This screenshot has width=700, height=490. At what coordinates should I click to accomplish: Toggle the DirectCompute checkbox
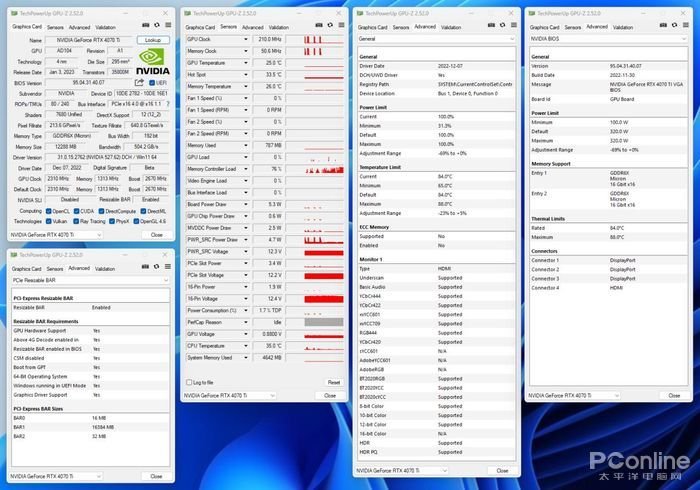click(101, 211)
